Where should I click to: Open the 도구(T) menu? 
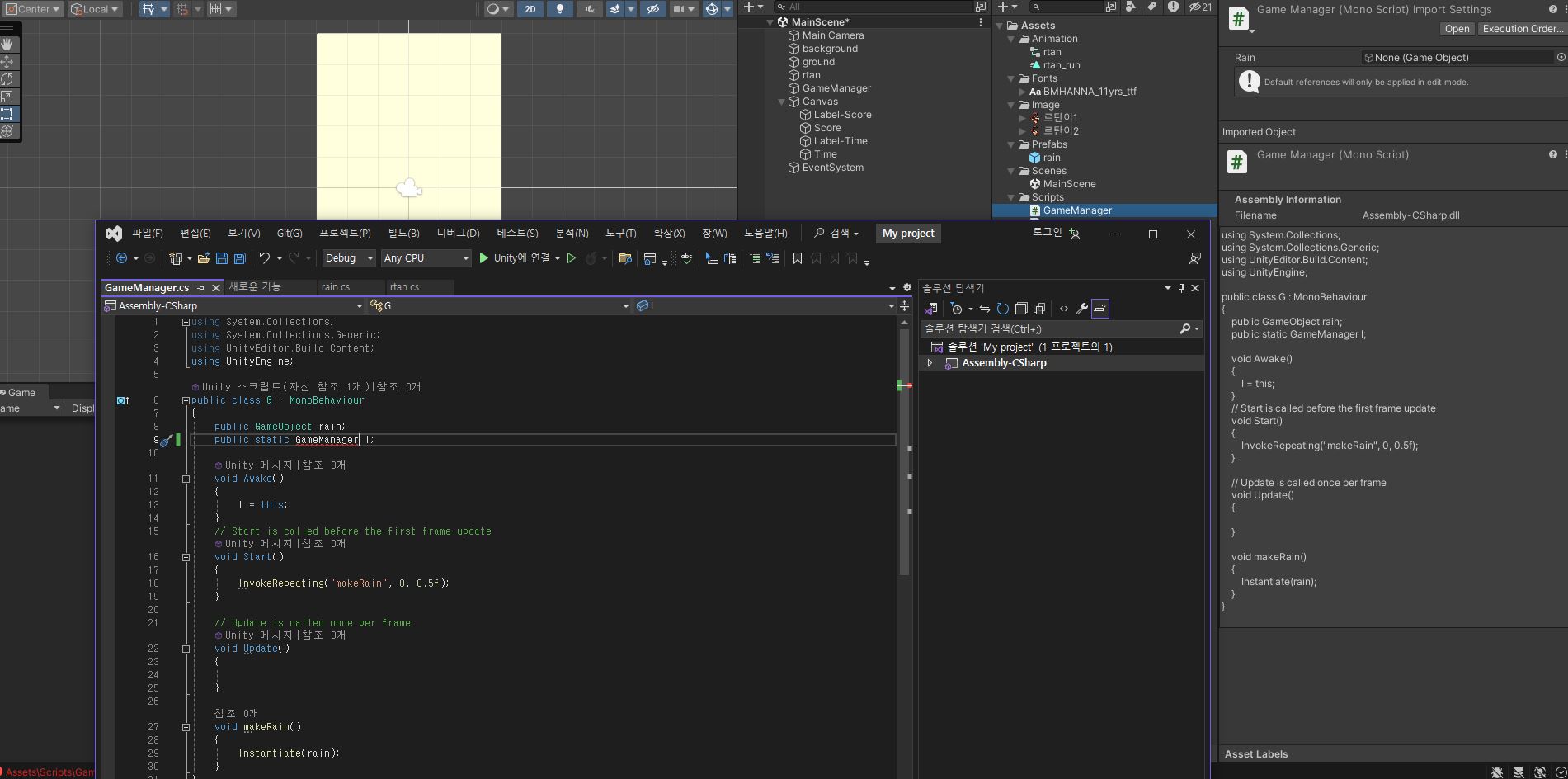(620, 234)
